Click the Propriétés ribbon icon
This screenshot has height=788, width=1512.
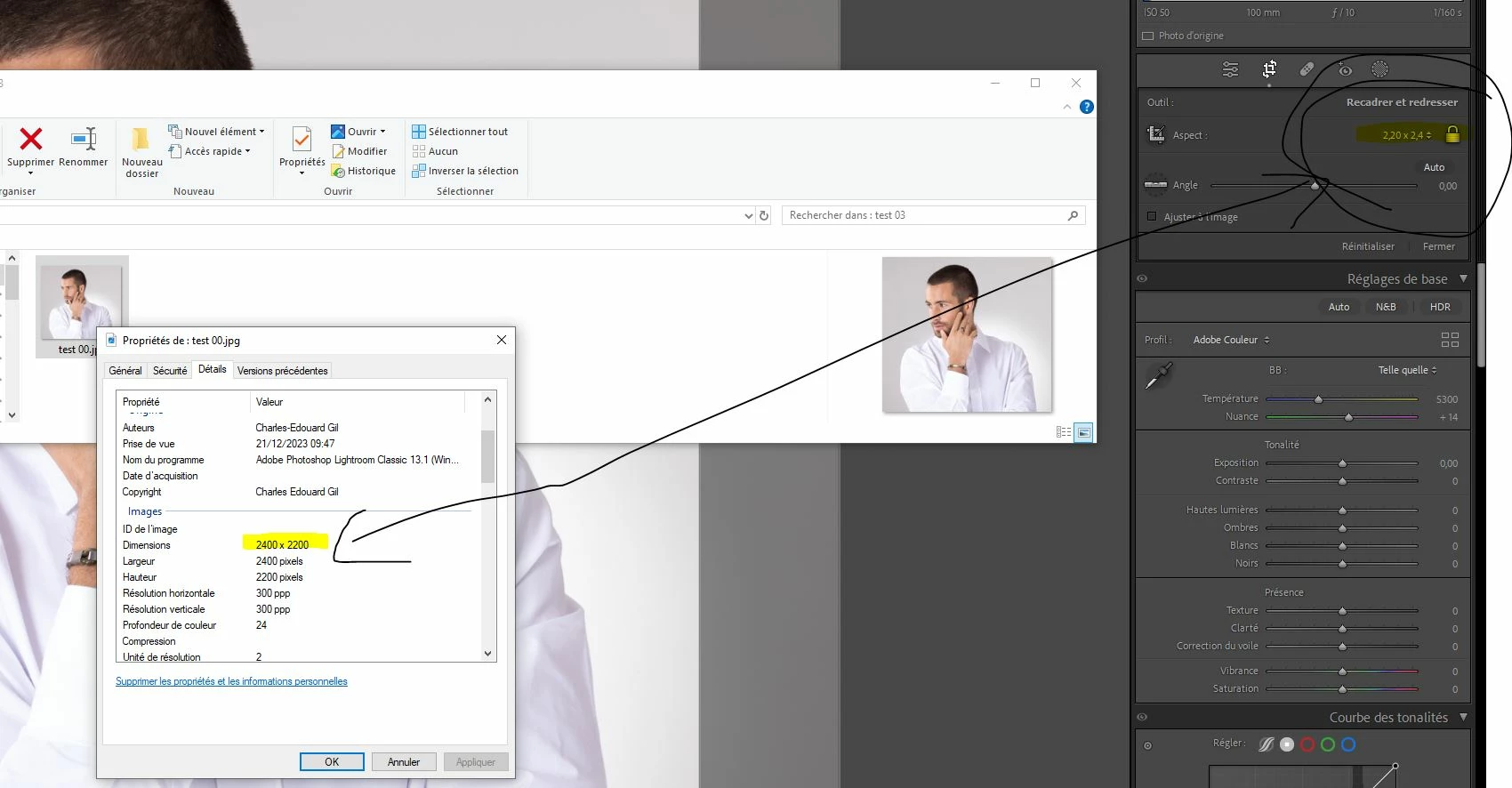(x=302, y=140)
